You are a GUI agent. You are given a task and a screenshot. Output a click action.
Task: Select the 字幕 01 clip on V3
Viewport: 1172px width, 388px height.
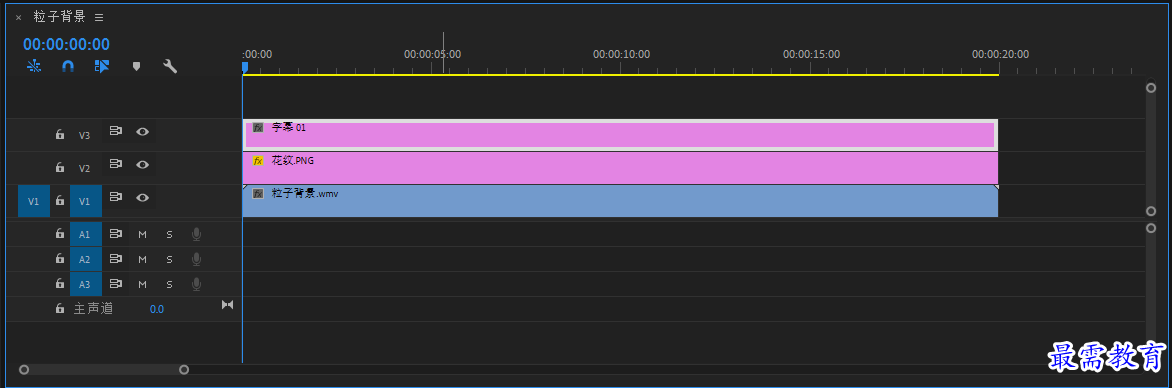620,135
